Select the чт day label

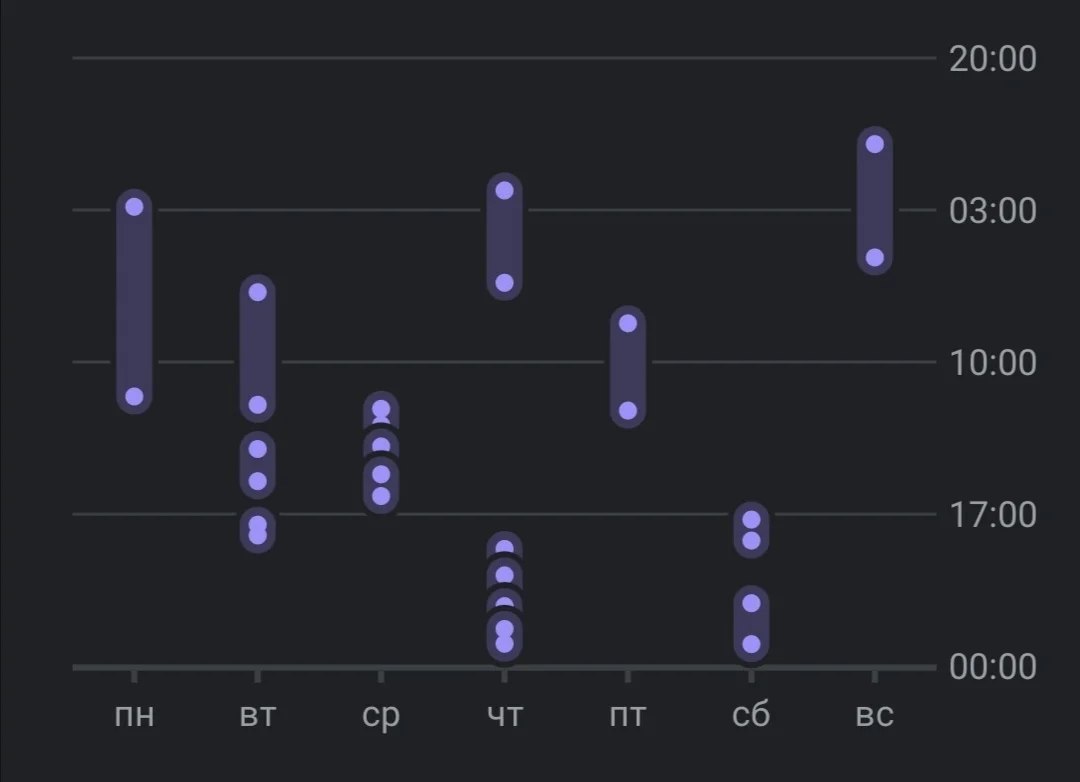coord(504,716)
